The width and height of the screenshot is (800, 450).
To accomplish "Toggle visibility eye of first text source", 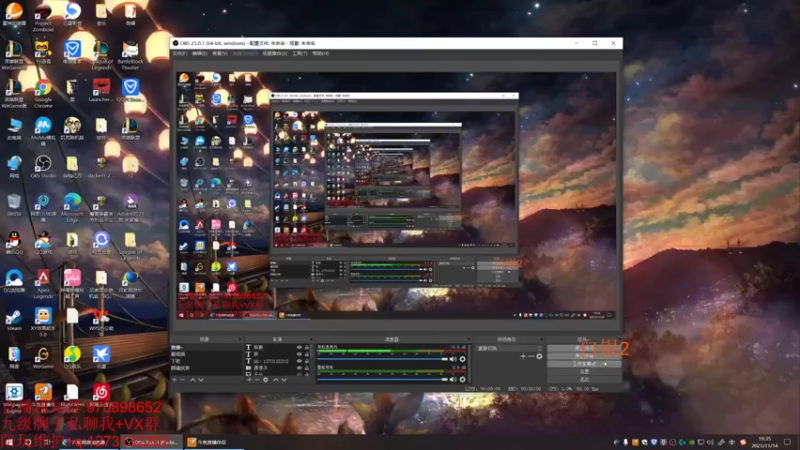I will click(299, 347).
